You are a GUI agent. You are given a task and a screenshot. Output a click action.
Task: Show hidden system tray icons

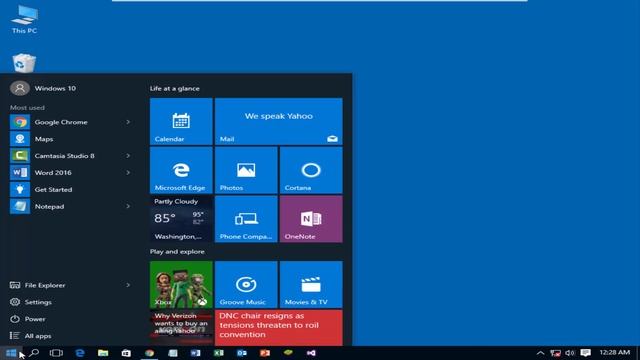pyautogui.click(x=540, y=353)
